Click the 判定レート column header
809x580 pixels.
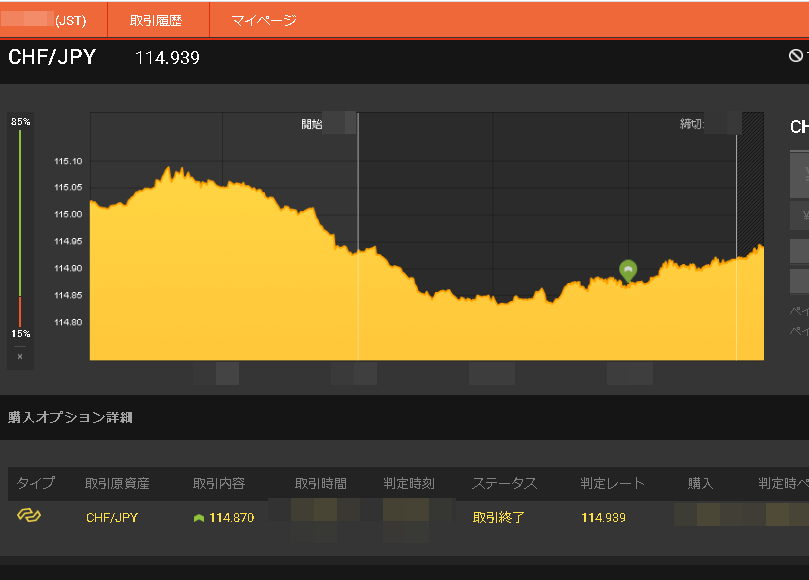(612, 484)
